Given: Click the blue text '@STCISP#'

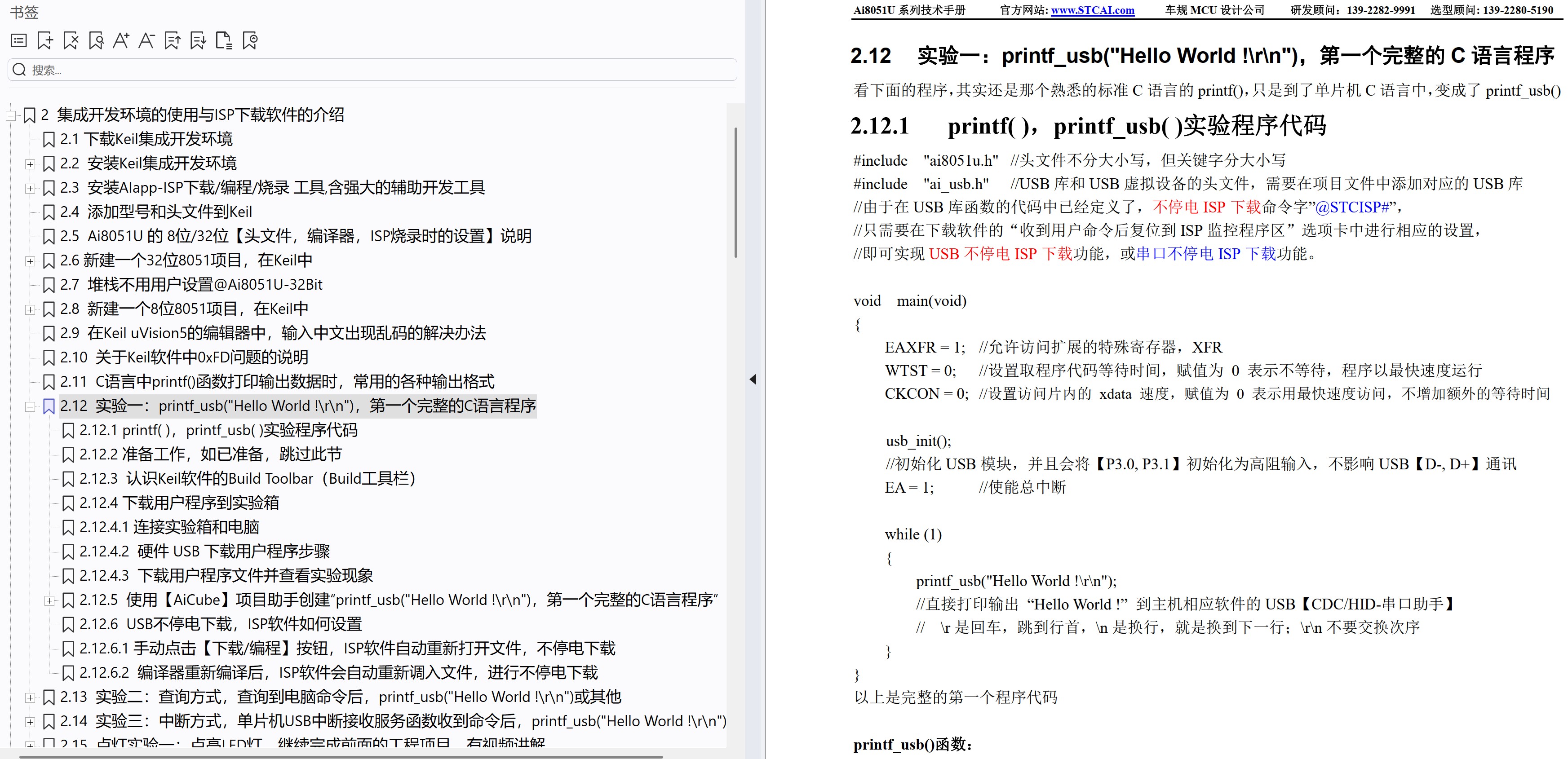Looking at the screenshot, I should 1352,207.
